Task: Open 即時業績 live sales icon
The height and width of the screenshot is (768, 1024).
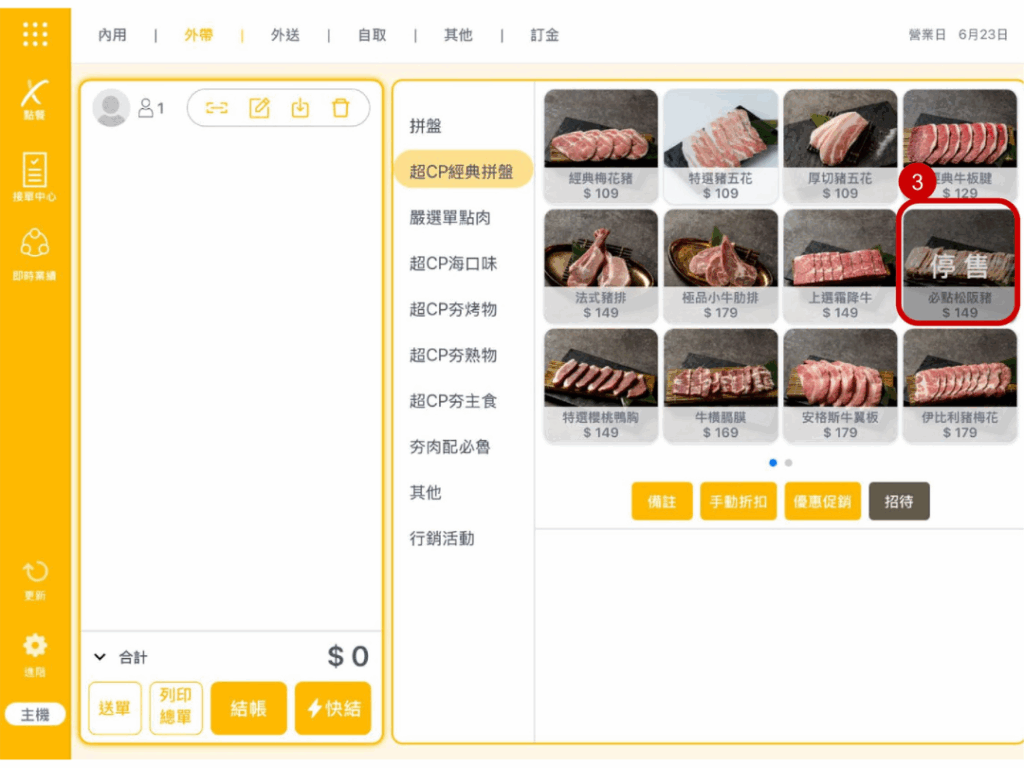Action: click(x=35, y=253)
